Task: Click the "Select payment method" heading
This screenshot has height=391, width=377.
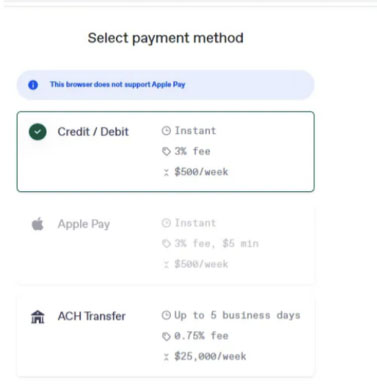Action: click(165, 38)
